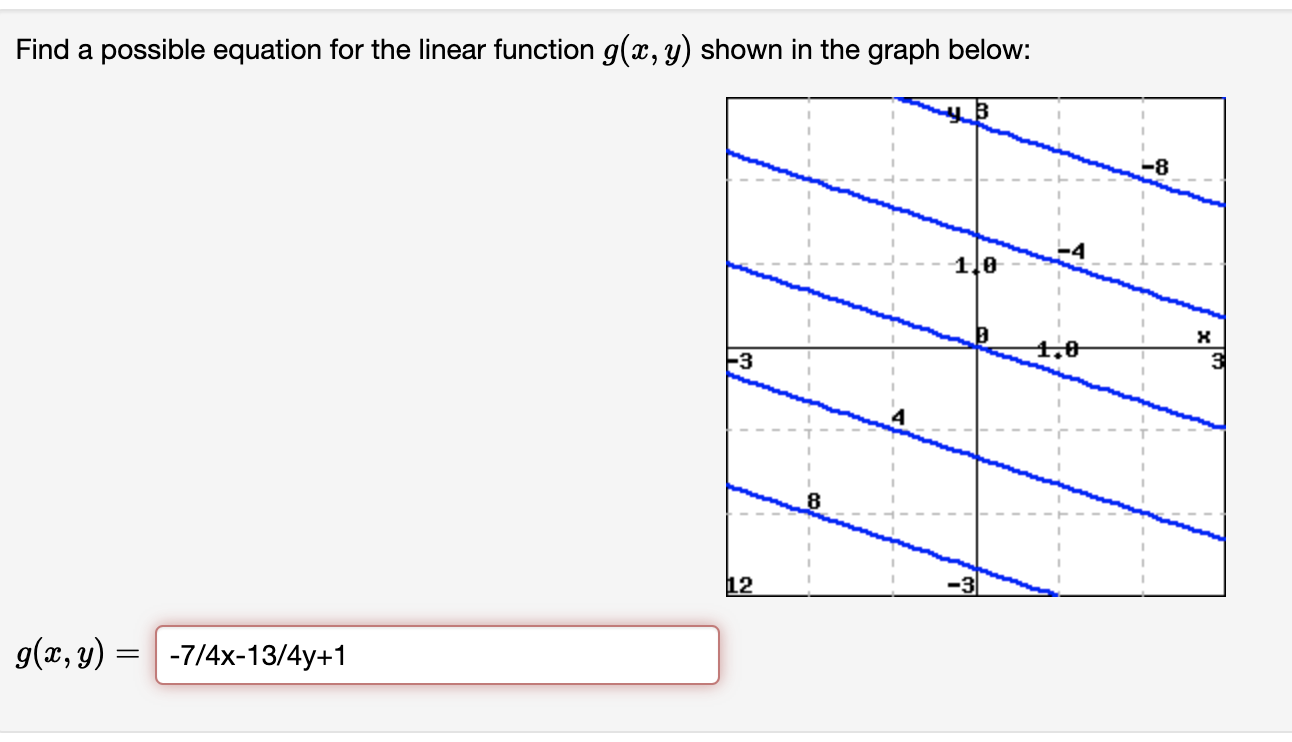This screenshot has height=742, width=1292.
Task: Click the -4 label on the graph
Action: click(1070, 250)
